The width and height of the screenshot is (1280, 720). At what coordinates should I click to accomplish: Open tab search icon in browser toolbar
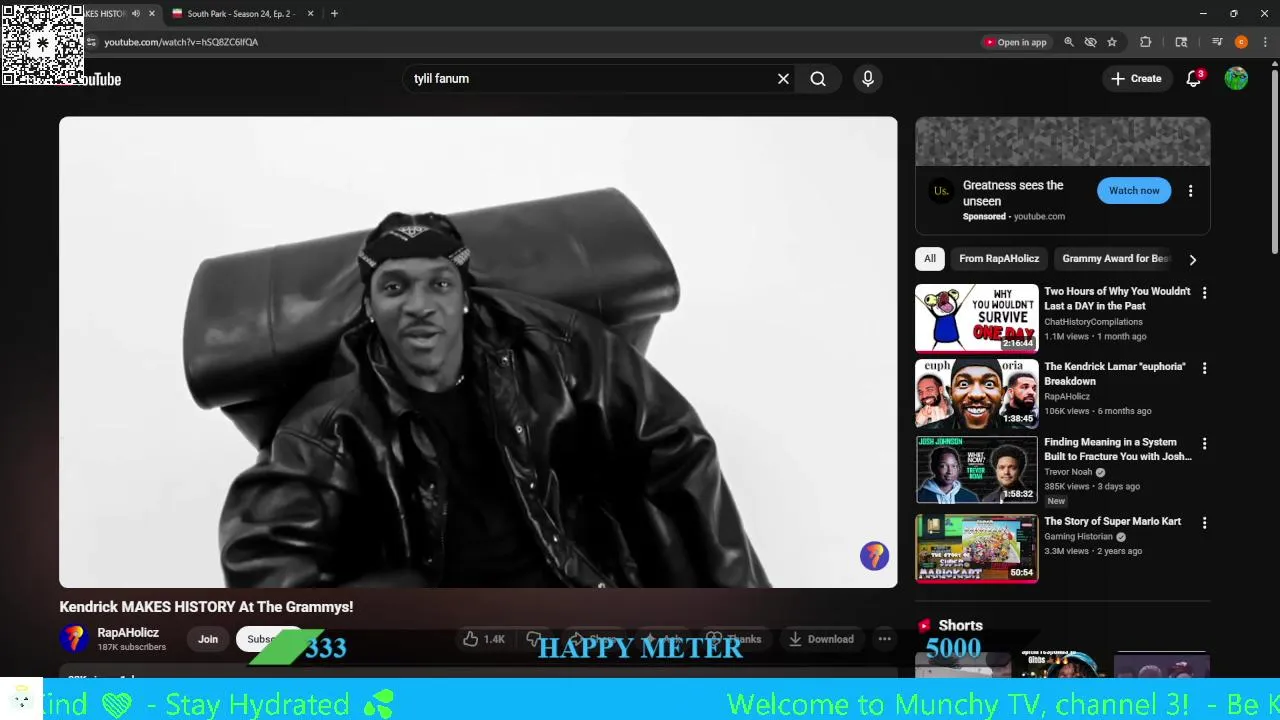click(1181, 42)
